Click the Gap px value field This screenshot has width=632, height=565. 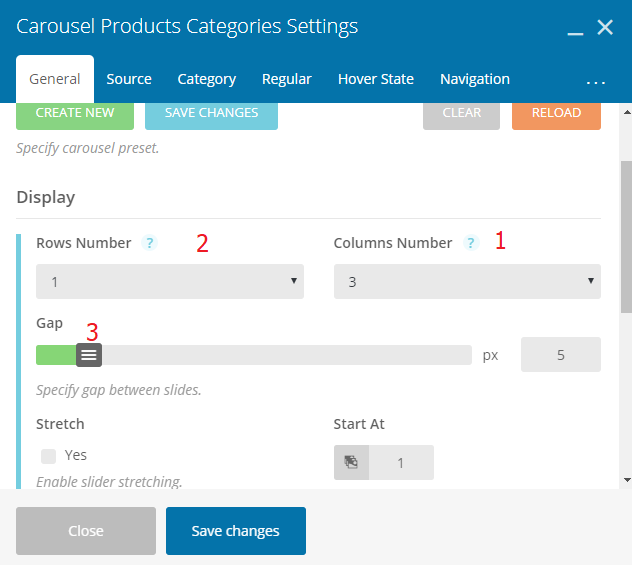pyautogui.click(x=561, y=355)
